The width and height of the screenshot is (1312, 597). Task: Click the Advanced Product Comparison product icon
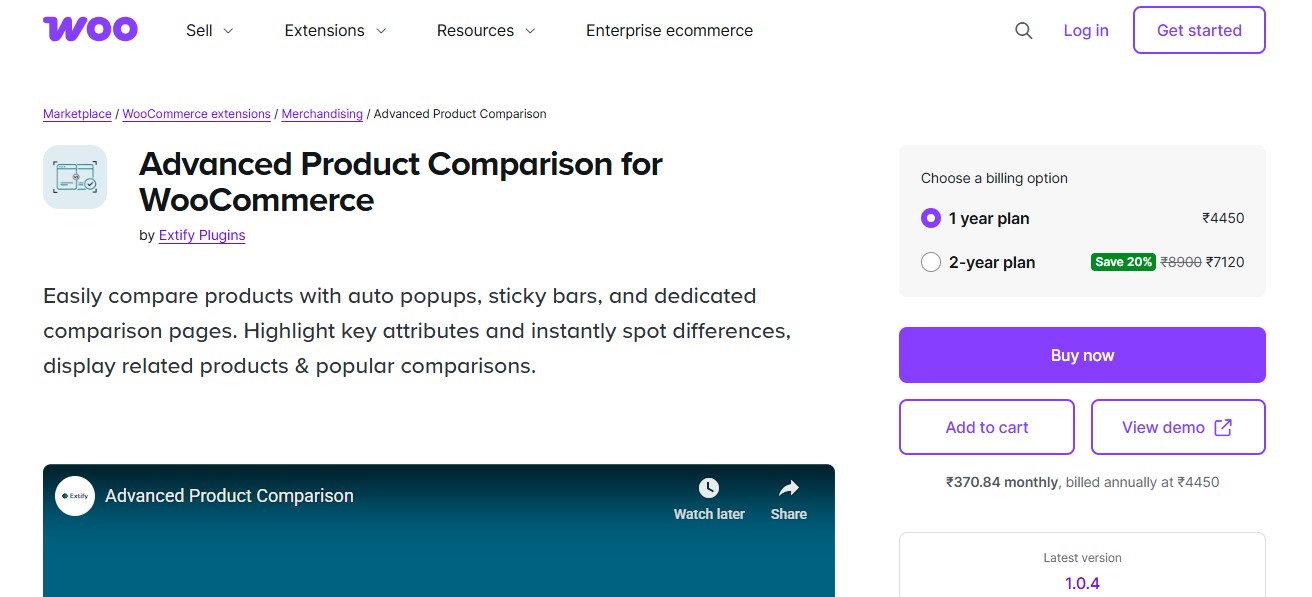pos(74,176)
